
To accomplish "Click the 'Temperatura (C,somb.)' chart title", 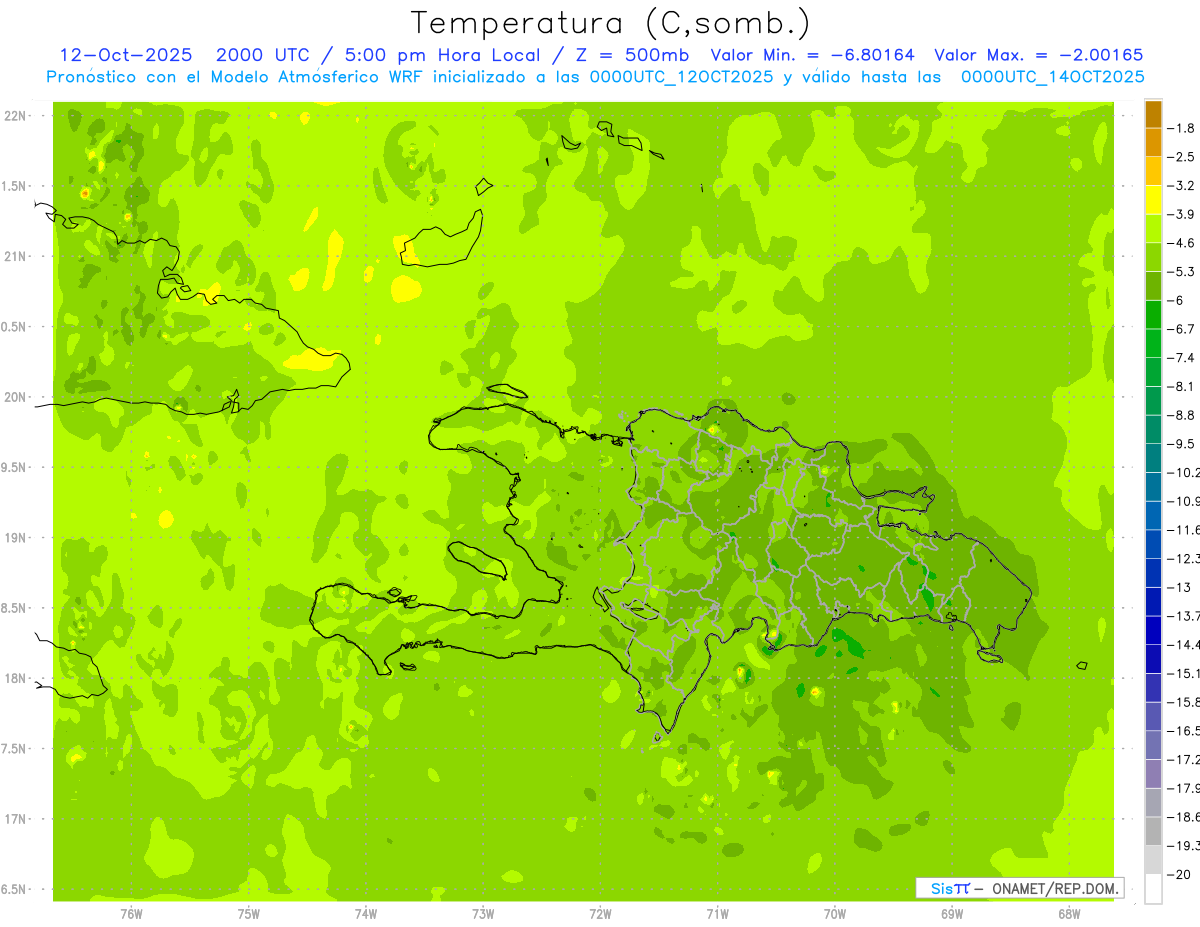I will click(611, 23).
